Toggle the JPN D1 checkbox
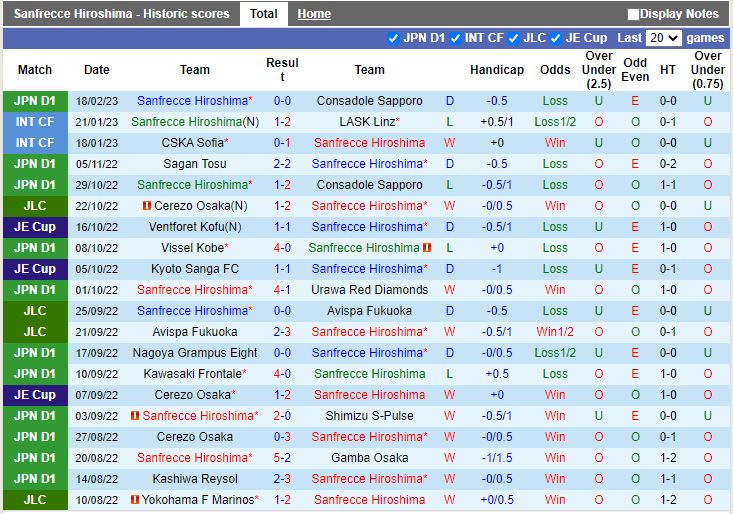This screenshot has height=514, width=733. (x=393, y=38)
